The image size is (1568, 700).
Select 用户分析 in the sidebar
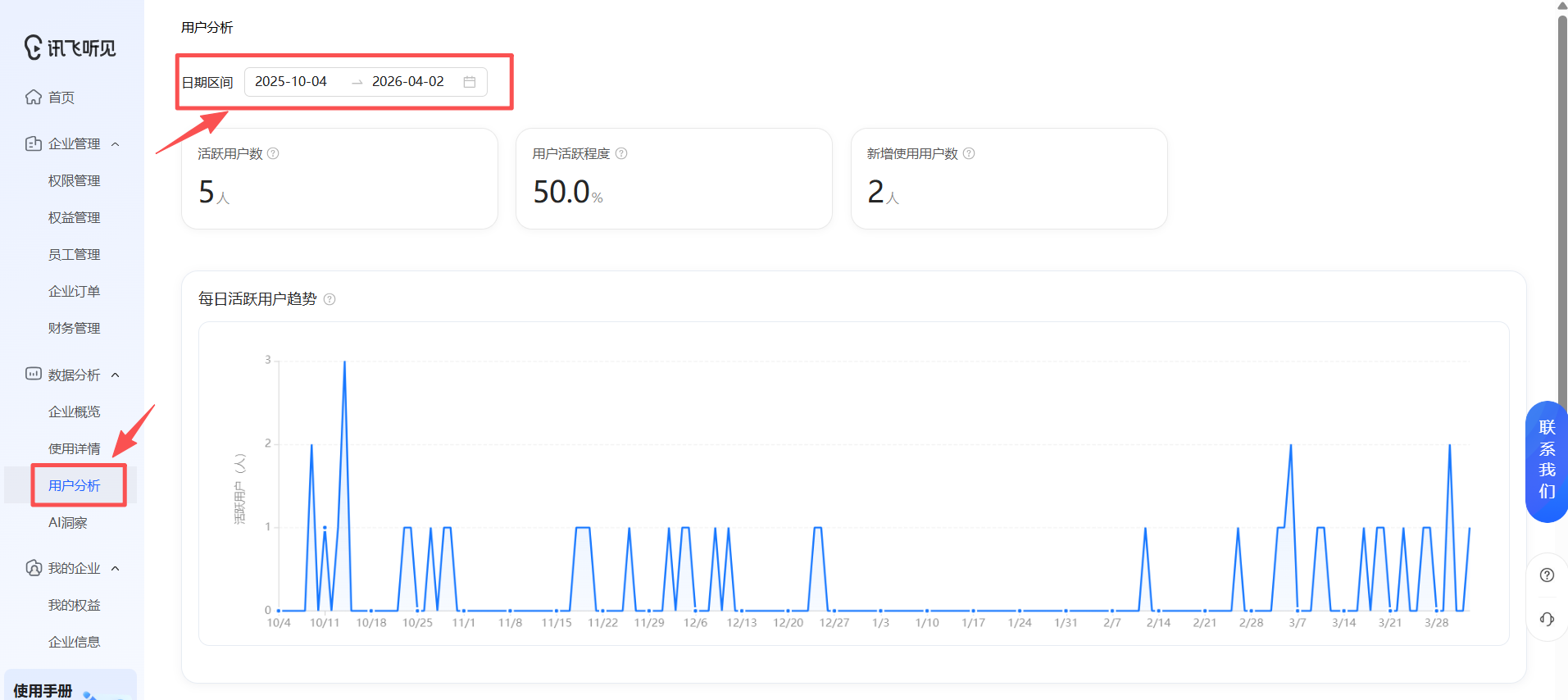74,485
